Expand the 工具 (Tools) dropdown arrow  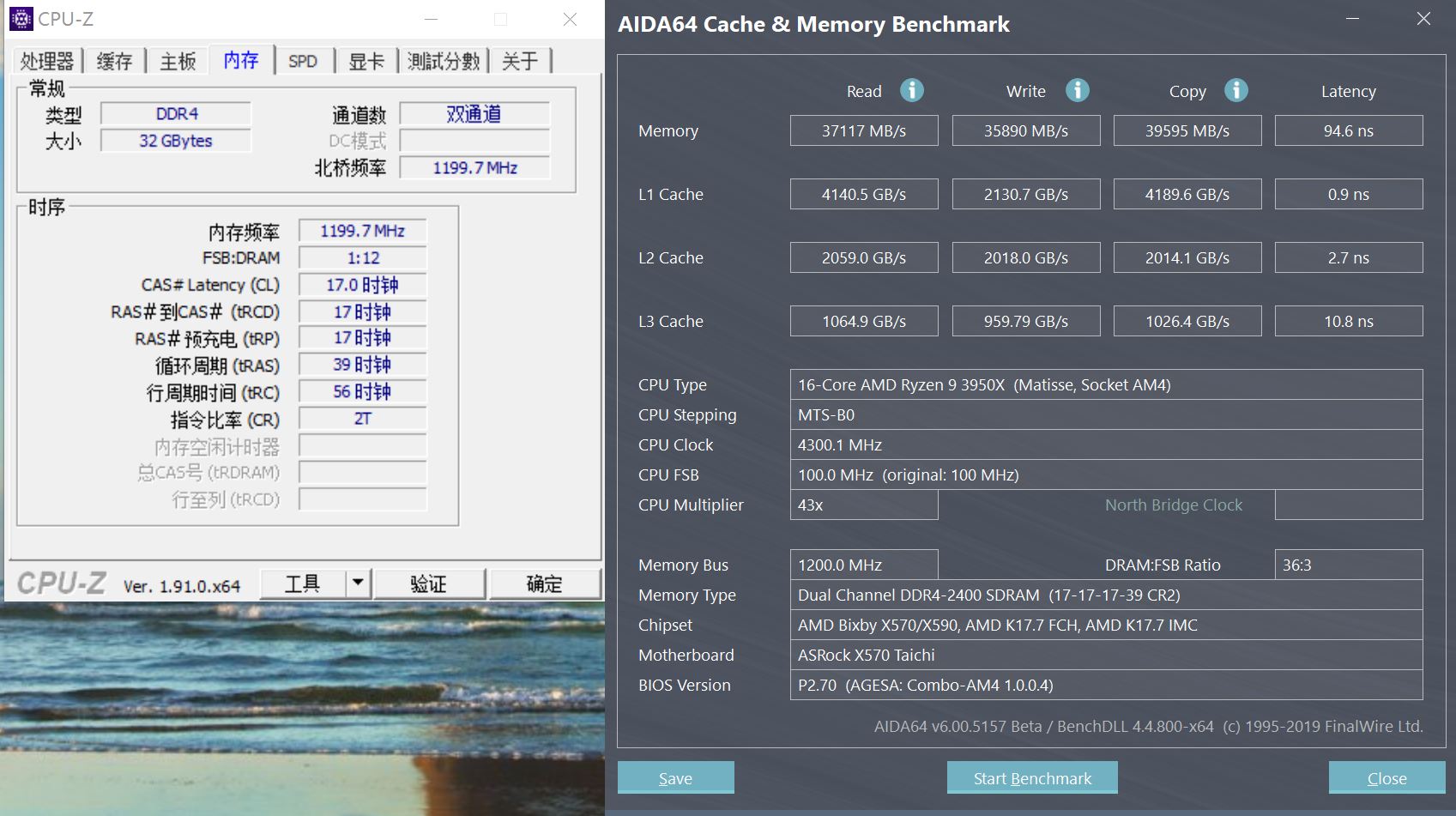358,583
